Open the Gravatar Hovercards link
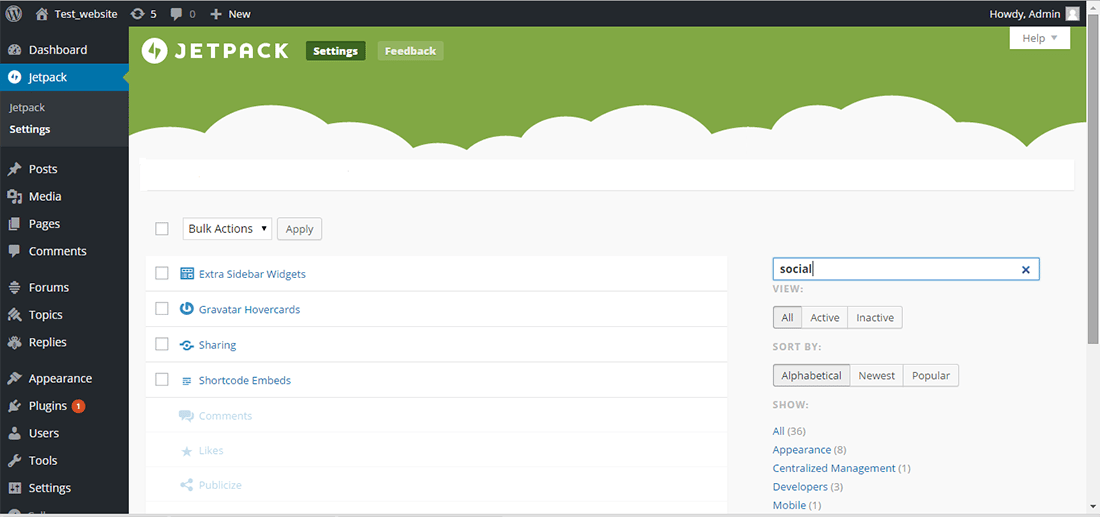This screenshot has width=1100, height=517. (249, 309)
